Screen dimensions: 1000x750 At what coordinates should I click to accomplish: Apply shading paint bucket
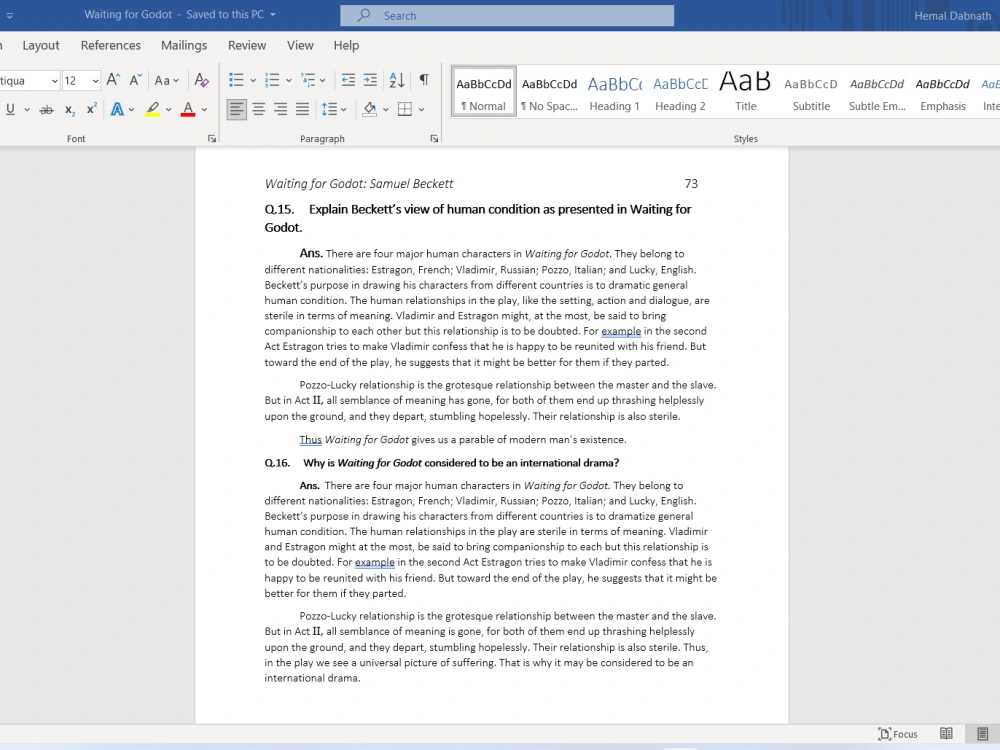pyautogui.click(x=369, y=109)
